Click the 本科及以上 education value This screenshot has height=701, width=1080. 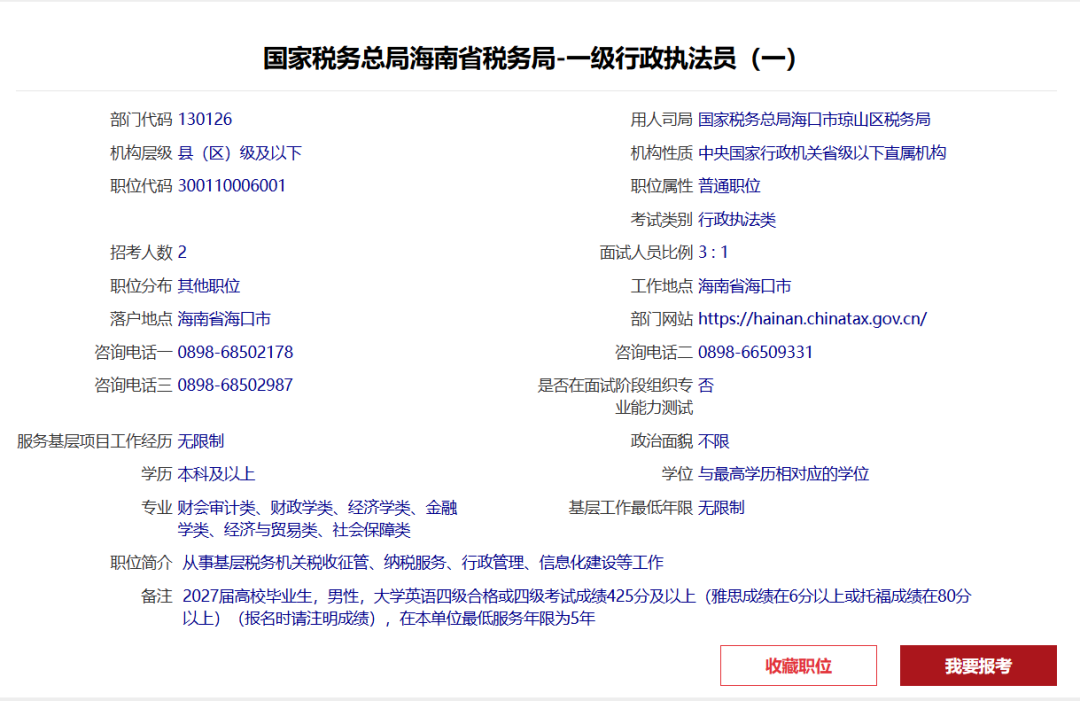pyautogui.click(x=216, y=474)
